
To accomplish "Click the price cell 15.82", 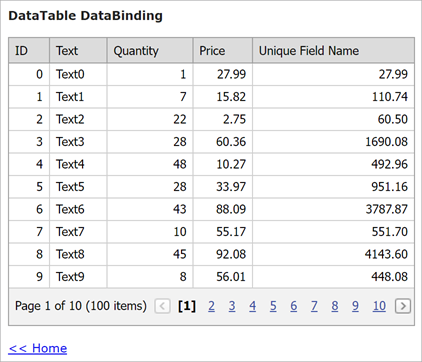I will pyautogui.click(x=223, y=97).
